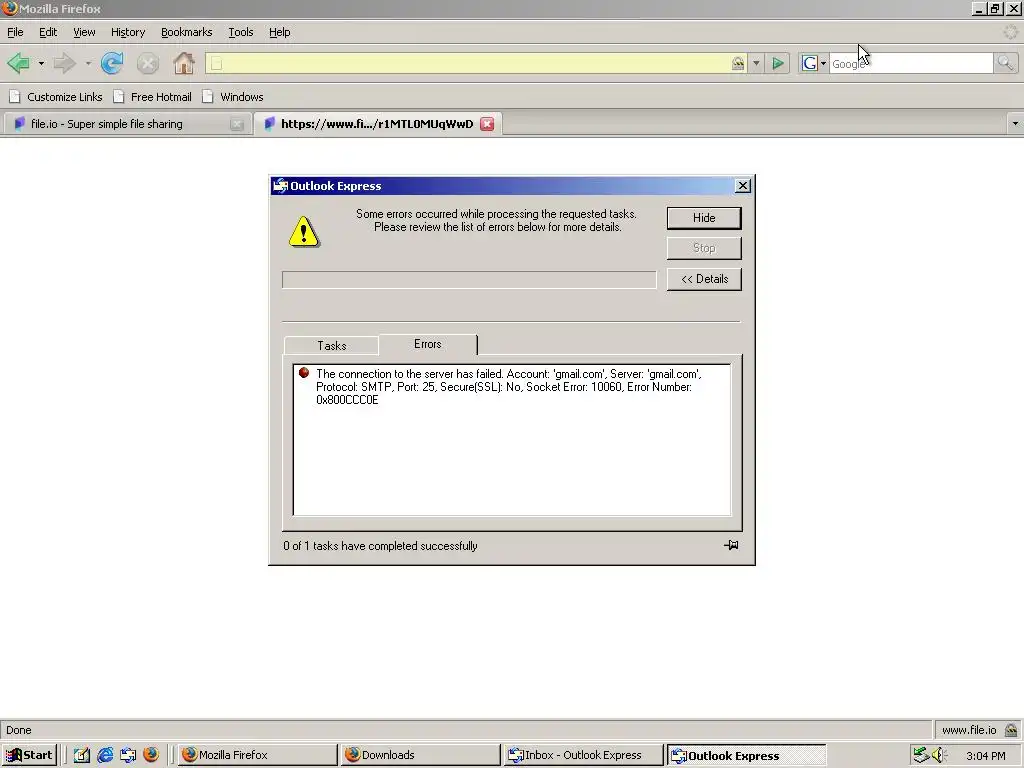This screenshot has width=1024, height=768.
Task: Open the Customize Links bookmark
Action: tap(56, 97)
